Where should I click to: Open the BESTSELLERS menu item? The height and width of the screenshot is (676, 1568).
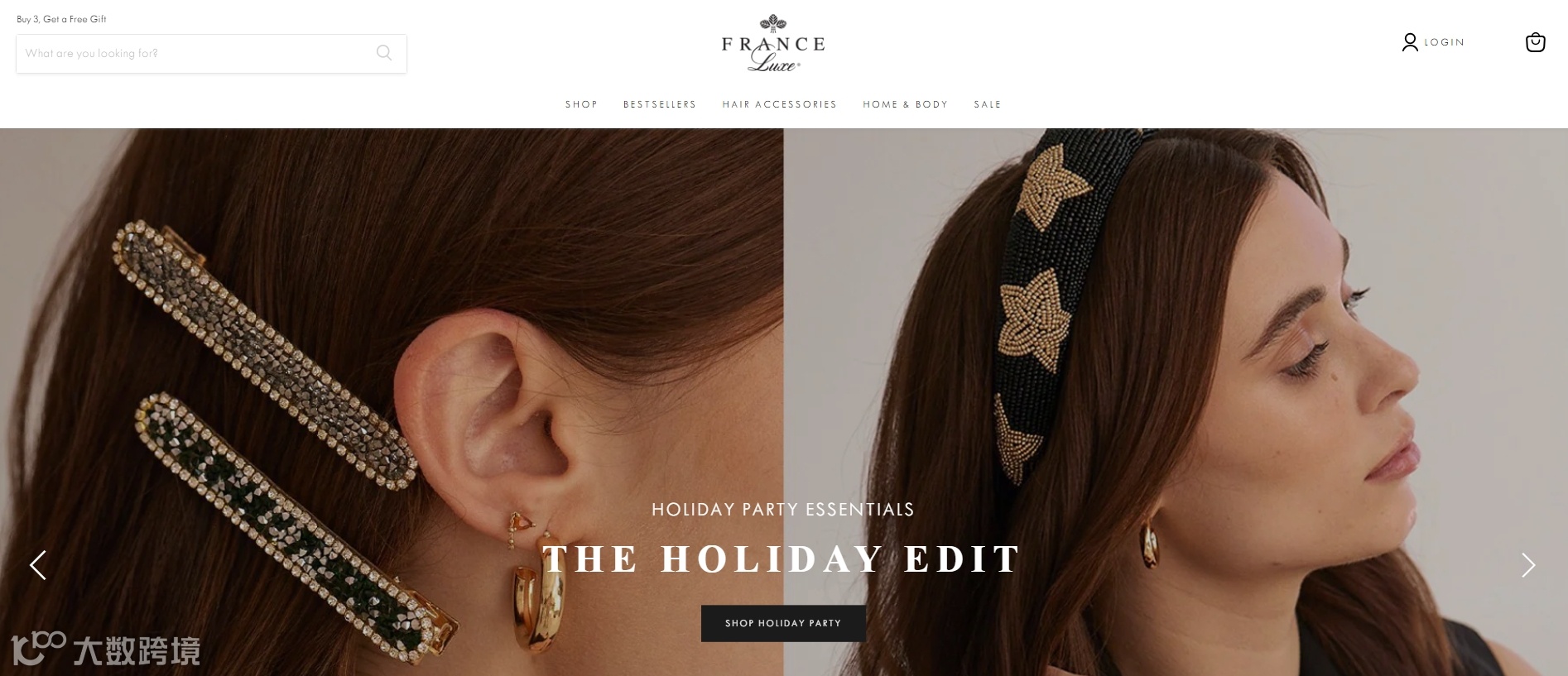(660, 104)
